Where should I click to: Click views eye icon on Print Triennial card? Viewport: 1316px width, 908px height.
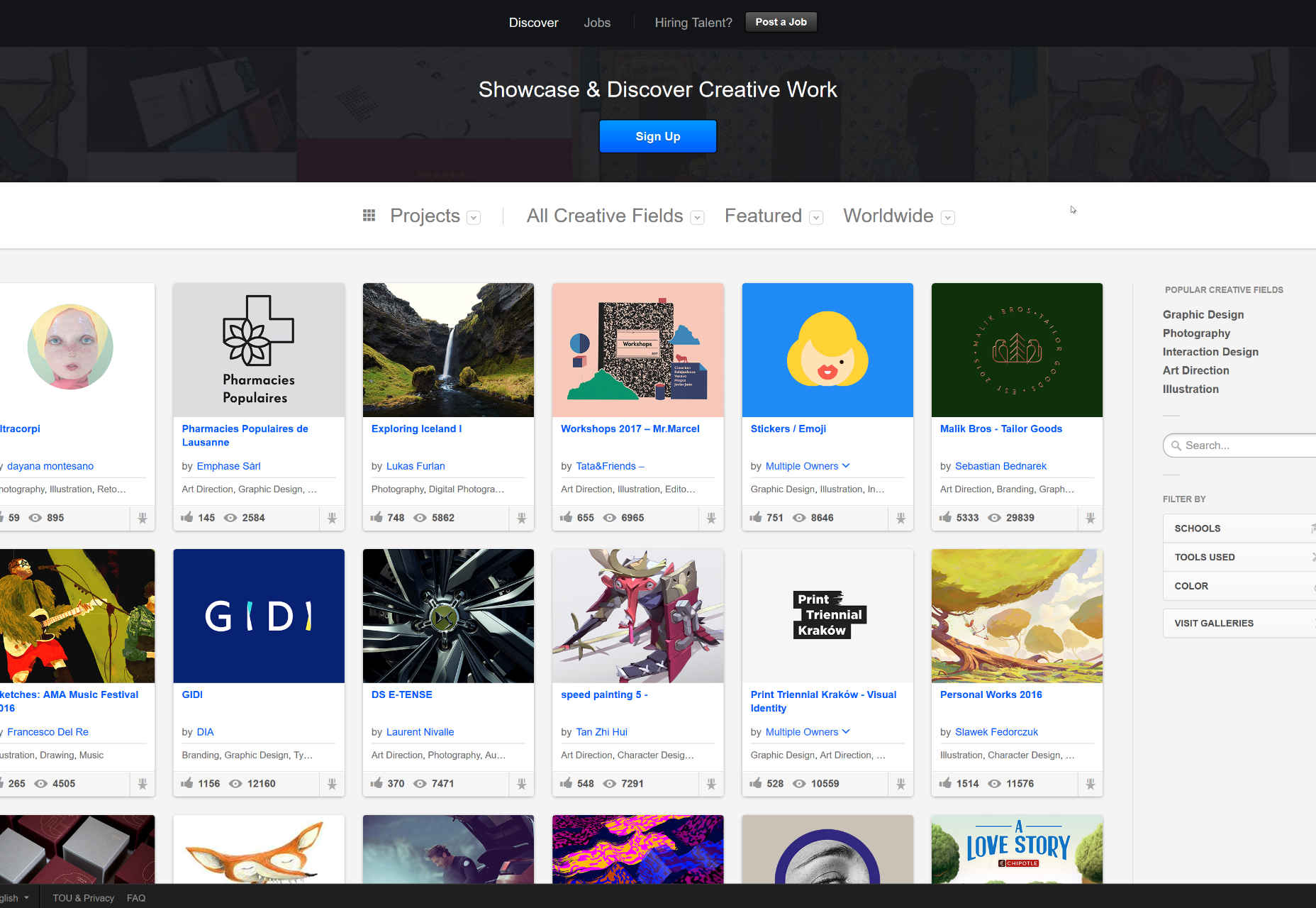[x=799, y=784]
